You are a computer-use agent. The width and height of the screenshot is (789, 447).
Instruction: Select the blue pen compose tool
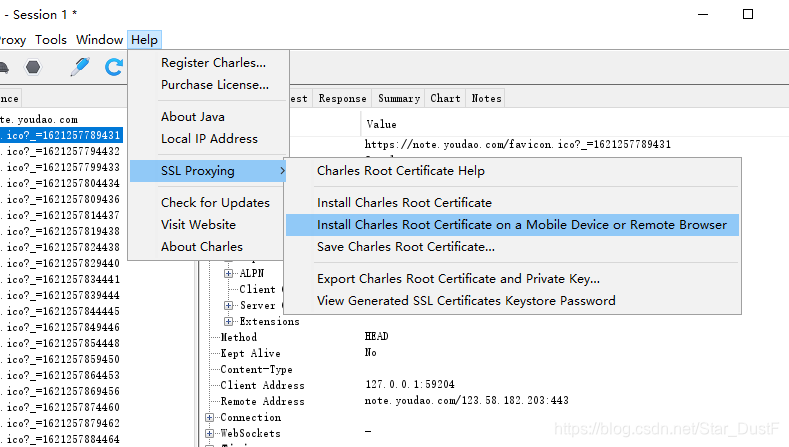[x=80, y=66]
